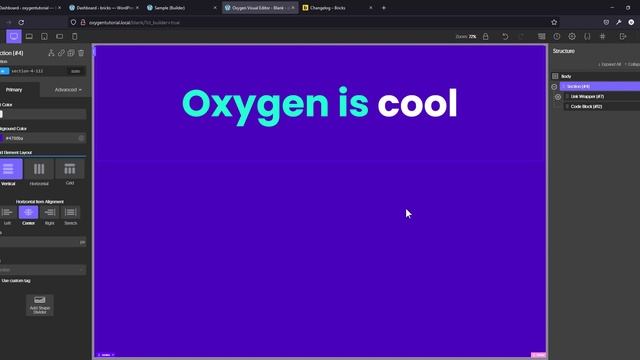
Task: Open the History clock icon
Action: [x=557, y=37]
